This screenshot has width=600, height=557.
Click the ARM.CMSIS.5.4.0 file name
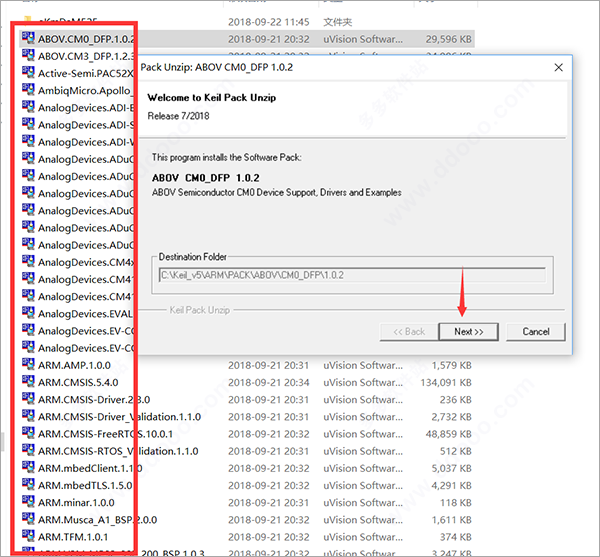(78, 383)
